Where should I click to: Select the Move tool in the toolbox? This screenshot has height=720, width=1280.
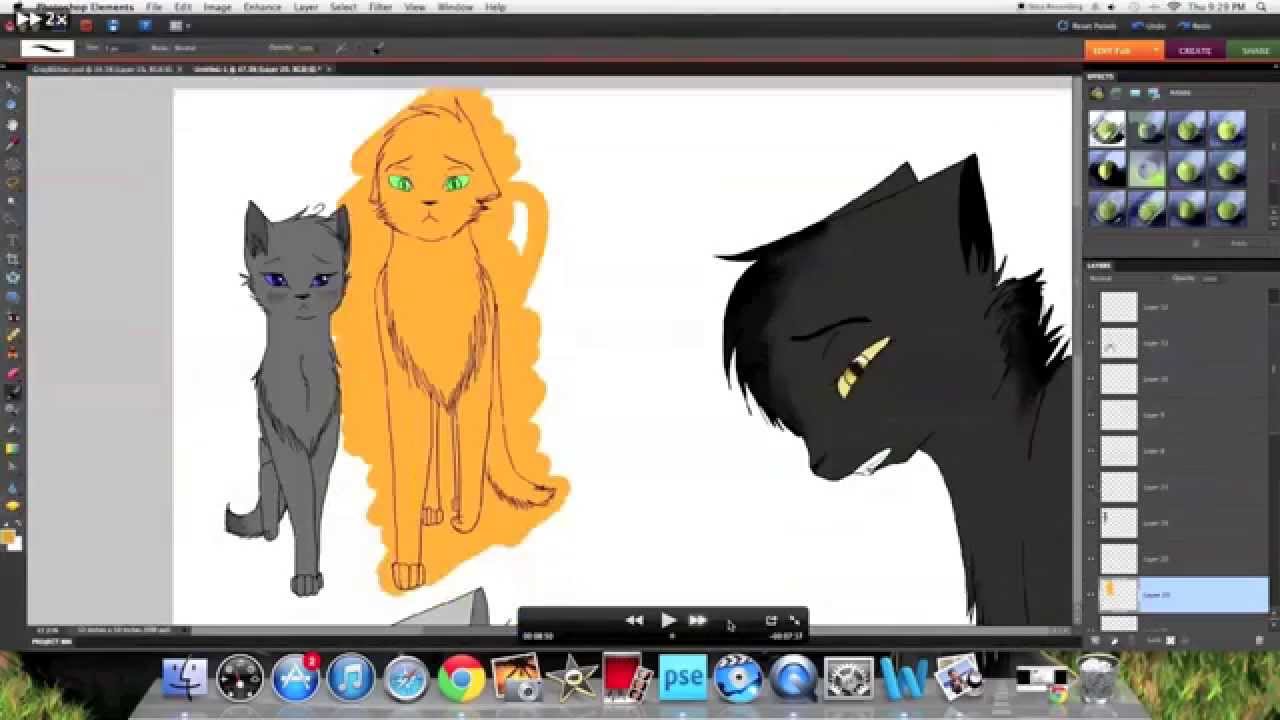(x=14, y=85)
